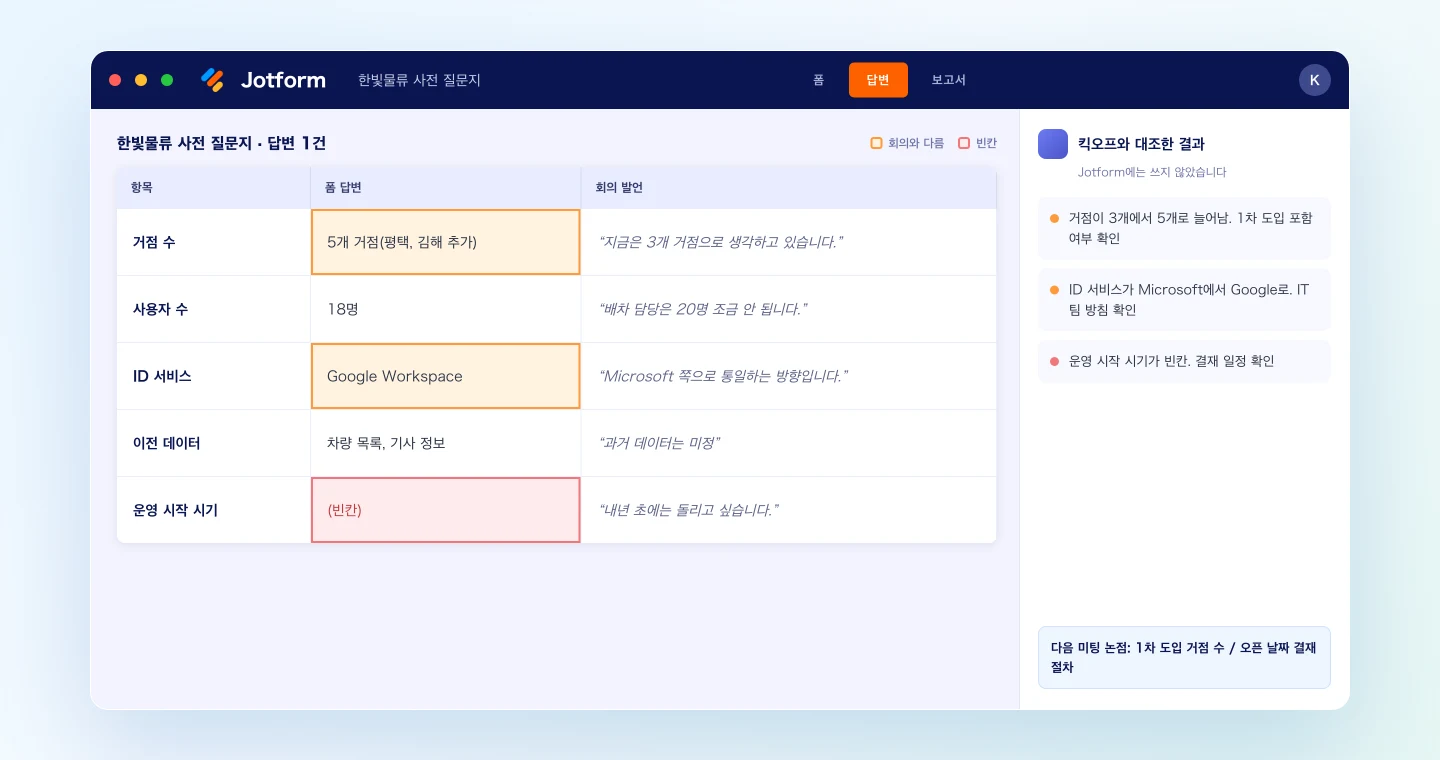Select the red (빈칸) empty cell
The height and width of the screenshot is (760, 1440).
(x=446, y=510)
